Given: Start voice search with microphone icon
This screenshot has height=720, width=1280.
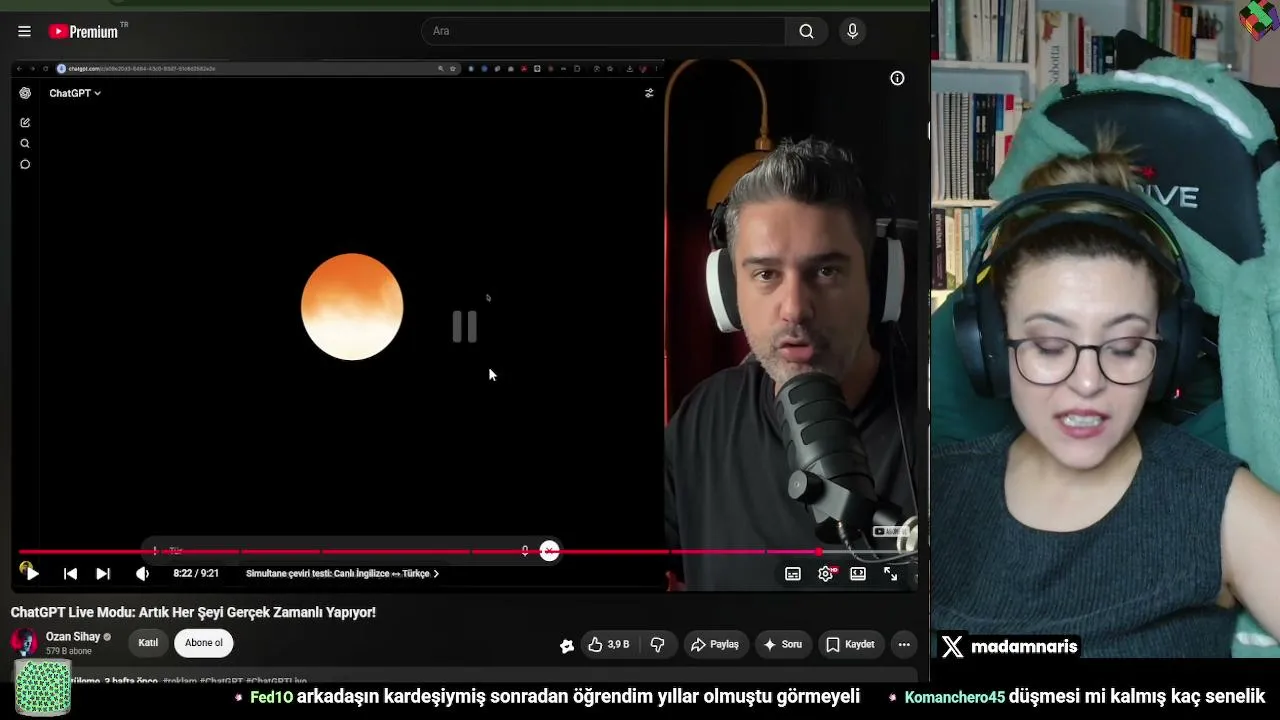Looking at the screenshot, I should click(852, 31).
